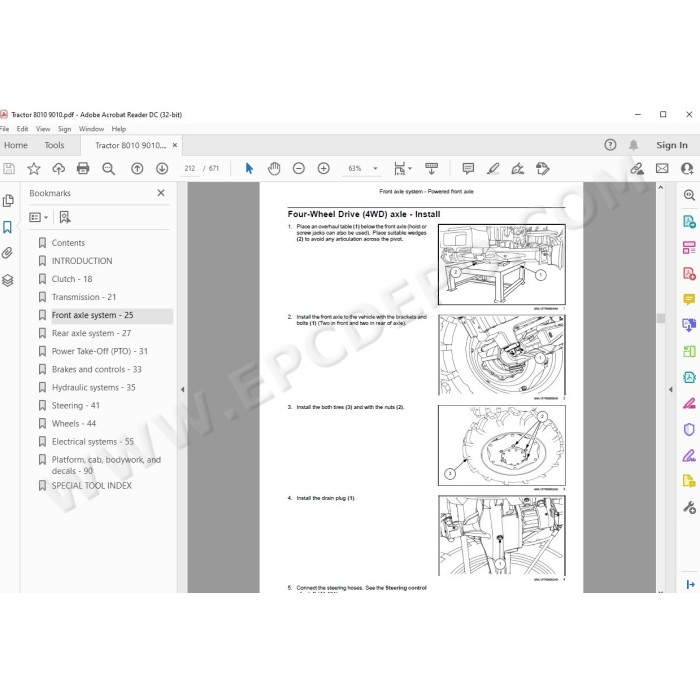Click the Sign In button
Viewport: 700px width, 700px height.
tap(671, 145)
